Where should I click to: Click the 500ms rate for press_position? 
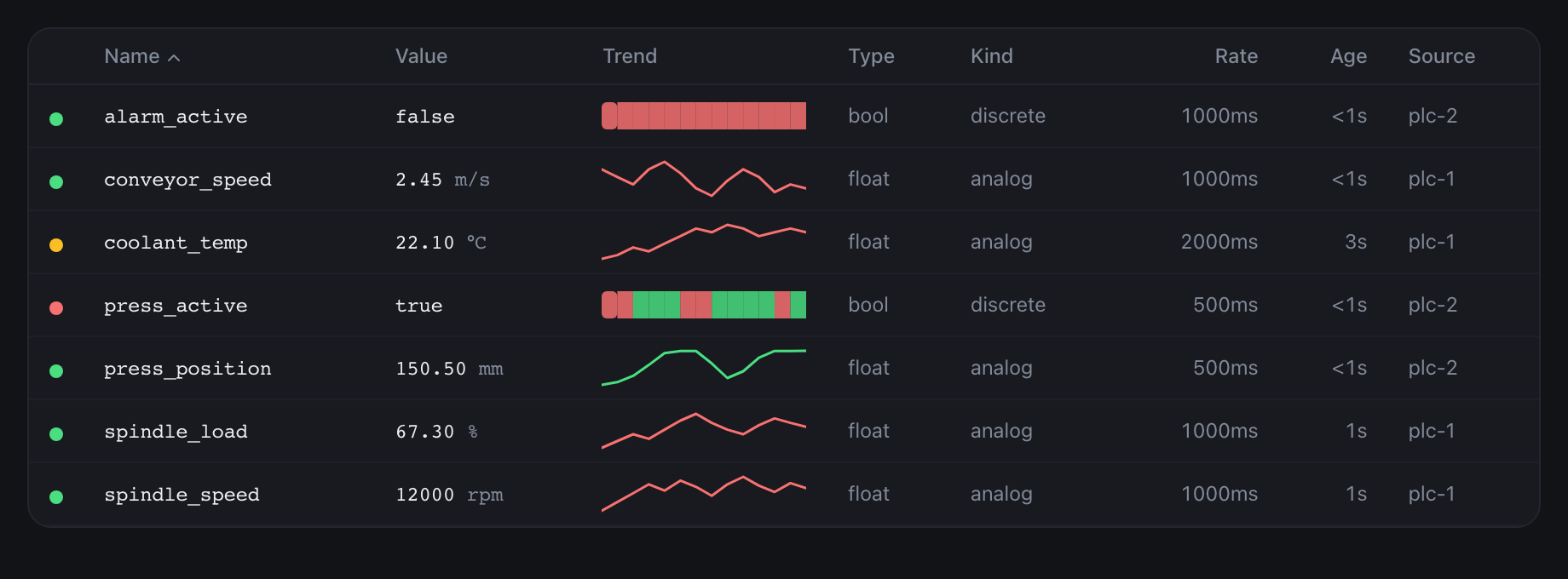1225,368
